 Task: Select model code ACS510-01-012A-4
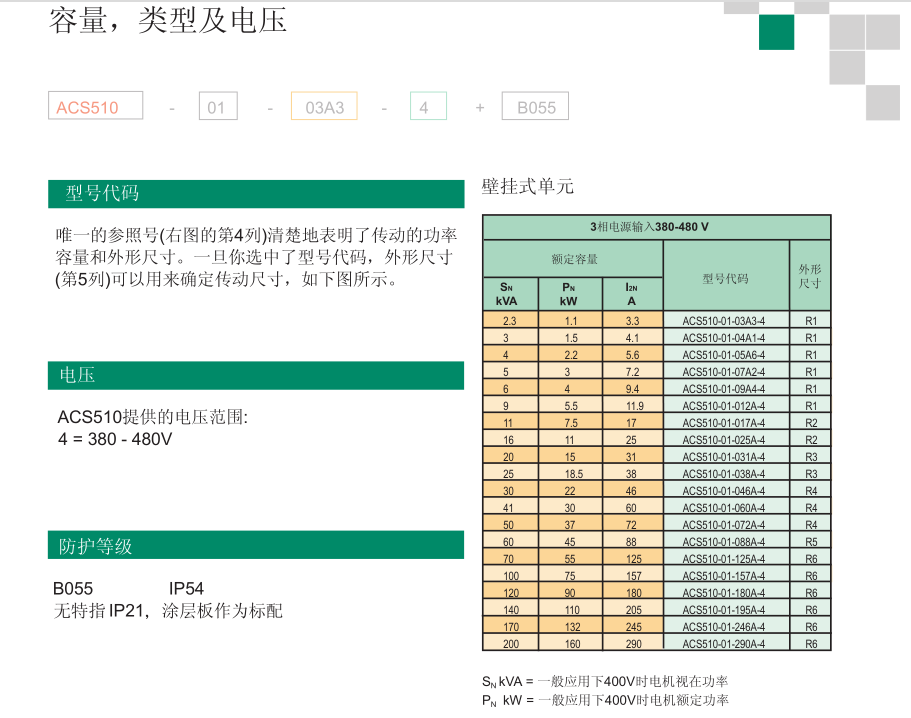[724, 405]
